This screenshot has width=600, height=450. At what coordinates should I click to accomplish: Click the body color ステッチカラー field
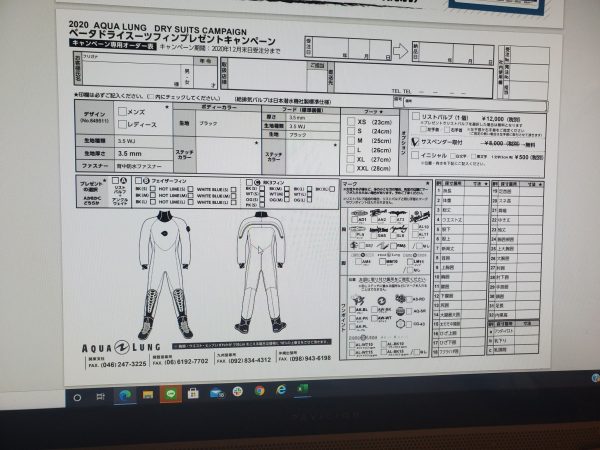click(225, 155)
